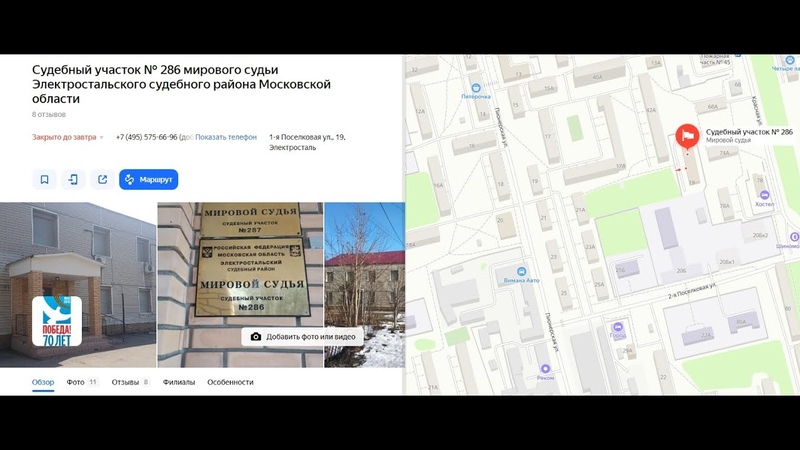Click building 22А on the map
The image size is (800, 450).
pyautogui.click(x=706, y=335)
